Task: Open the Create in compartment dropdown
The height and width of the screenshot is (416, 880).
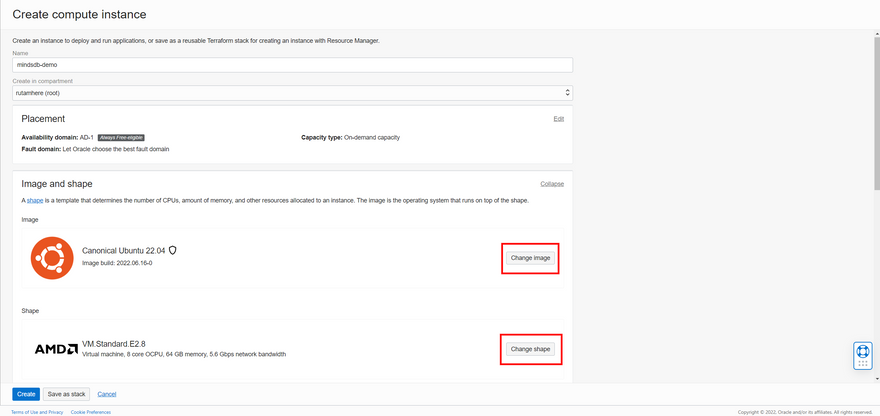Action: 292,93
